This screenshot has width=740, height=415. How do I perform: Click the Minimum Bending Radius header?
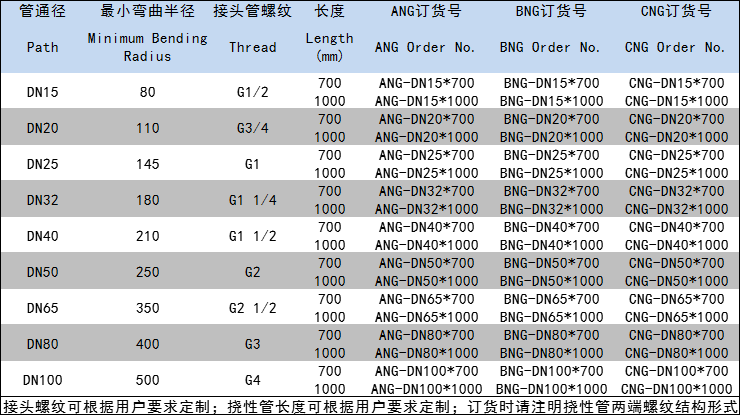pos(148,47)
